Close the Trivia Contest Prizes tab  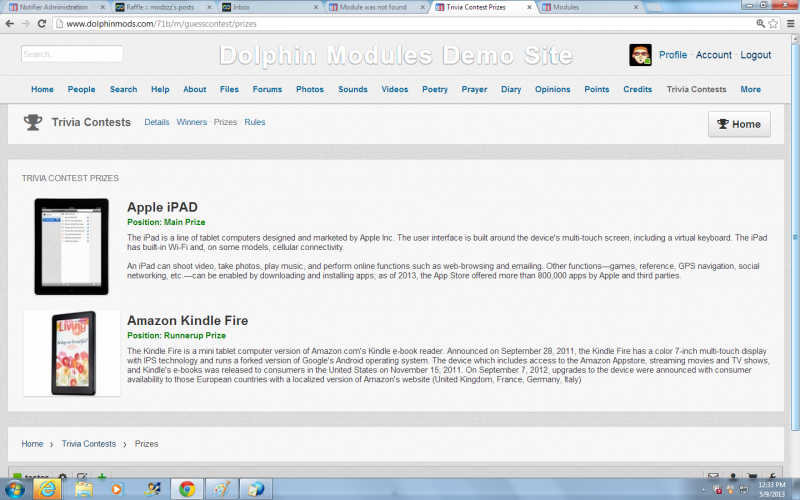pyautogui.click(x=529, y=7)
